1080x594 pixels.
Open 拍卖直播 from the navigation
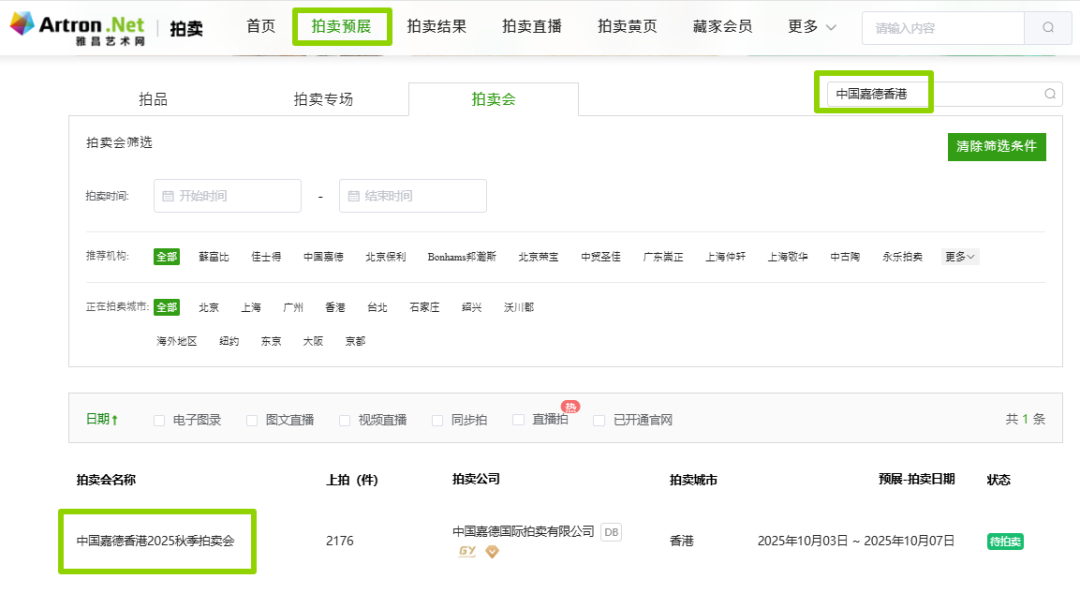pyautogui.click(x=532, y=26)
